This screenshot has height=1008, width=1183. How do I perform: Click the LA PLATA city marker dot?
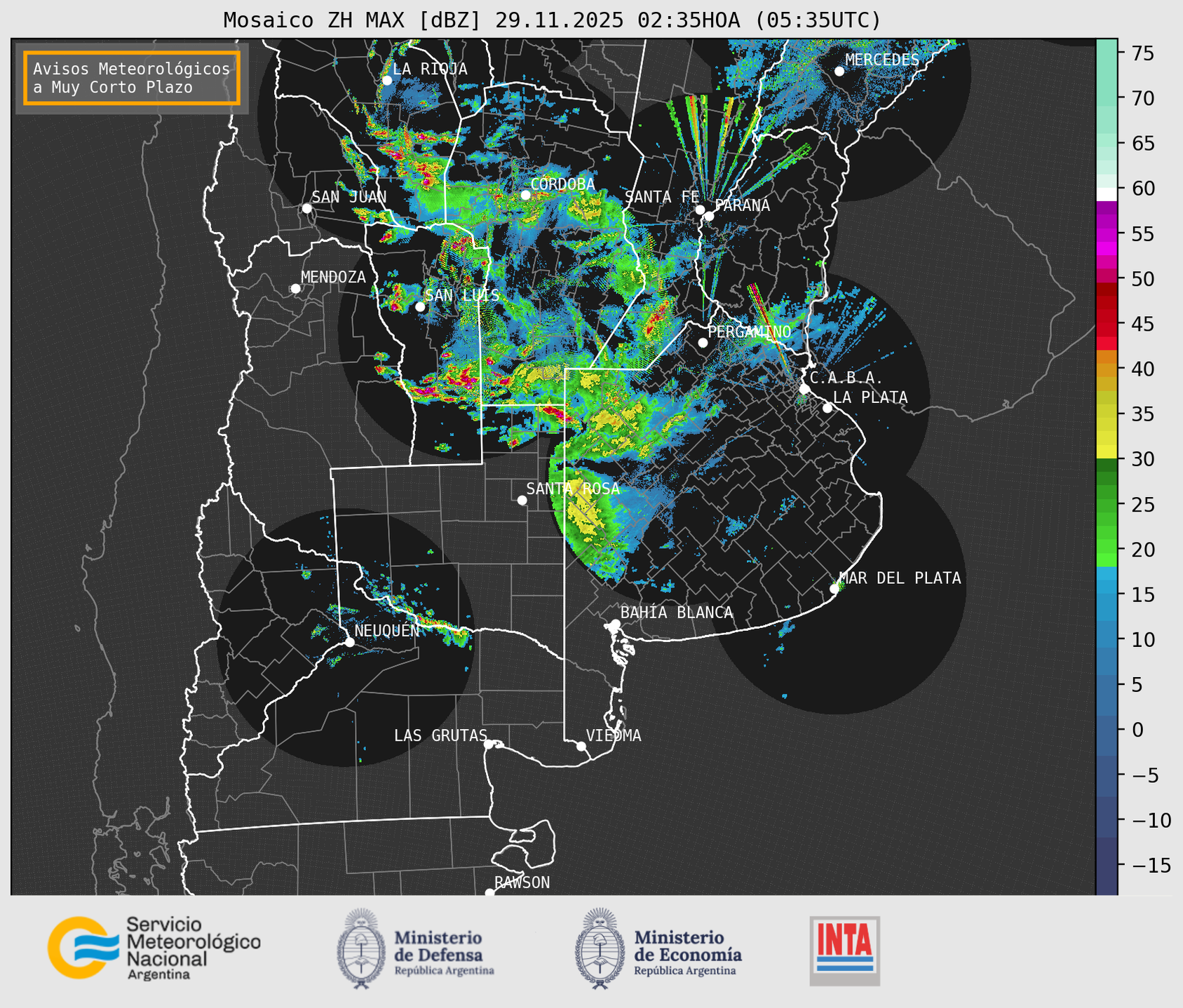pyautogui.click(x=827, y=408)
